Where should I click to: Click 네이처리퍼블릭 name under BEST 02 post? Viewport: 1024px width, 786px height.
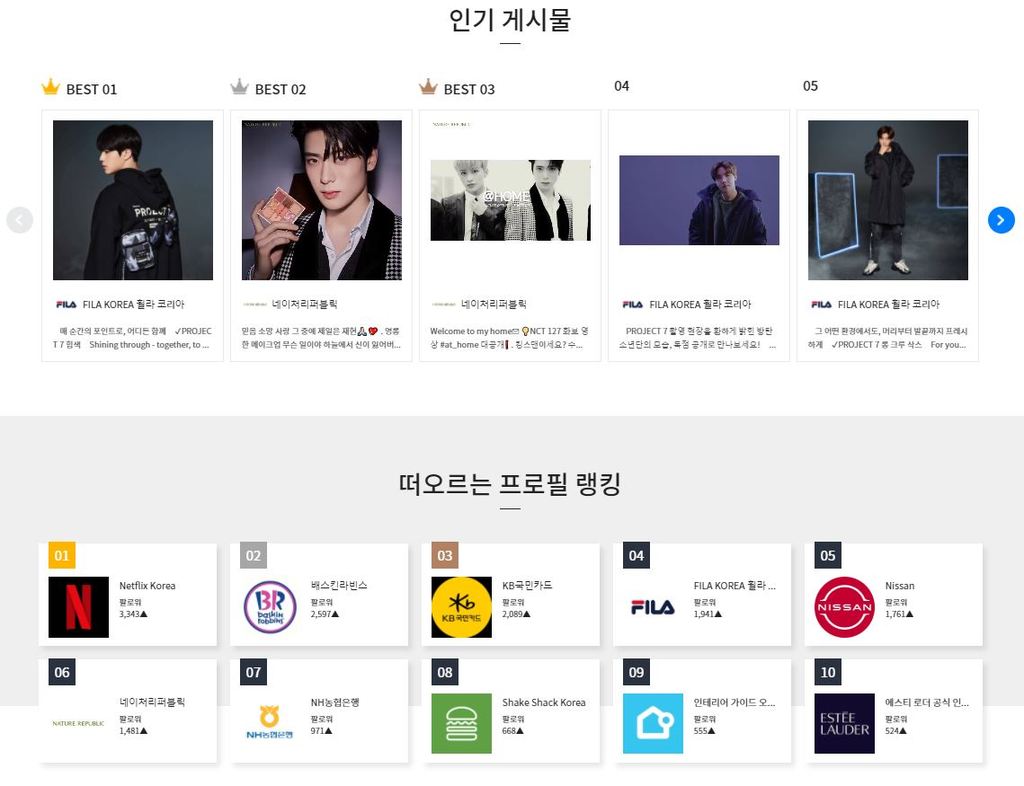304,304
